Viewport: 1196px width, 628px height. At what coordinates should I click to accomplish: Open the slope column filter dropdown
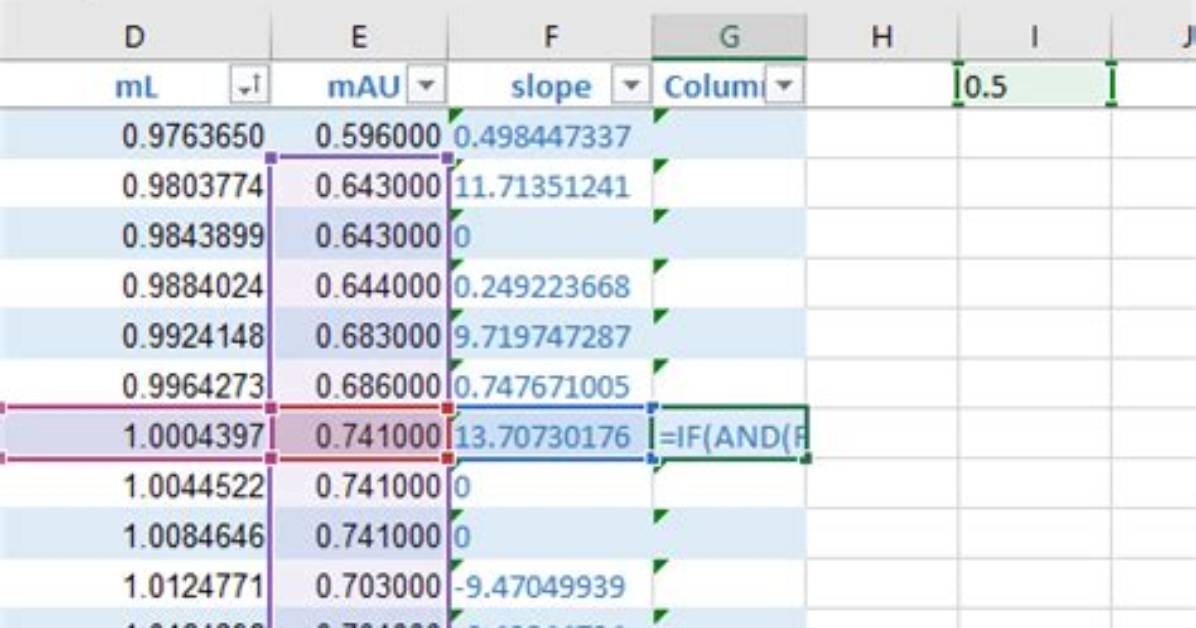632,85
